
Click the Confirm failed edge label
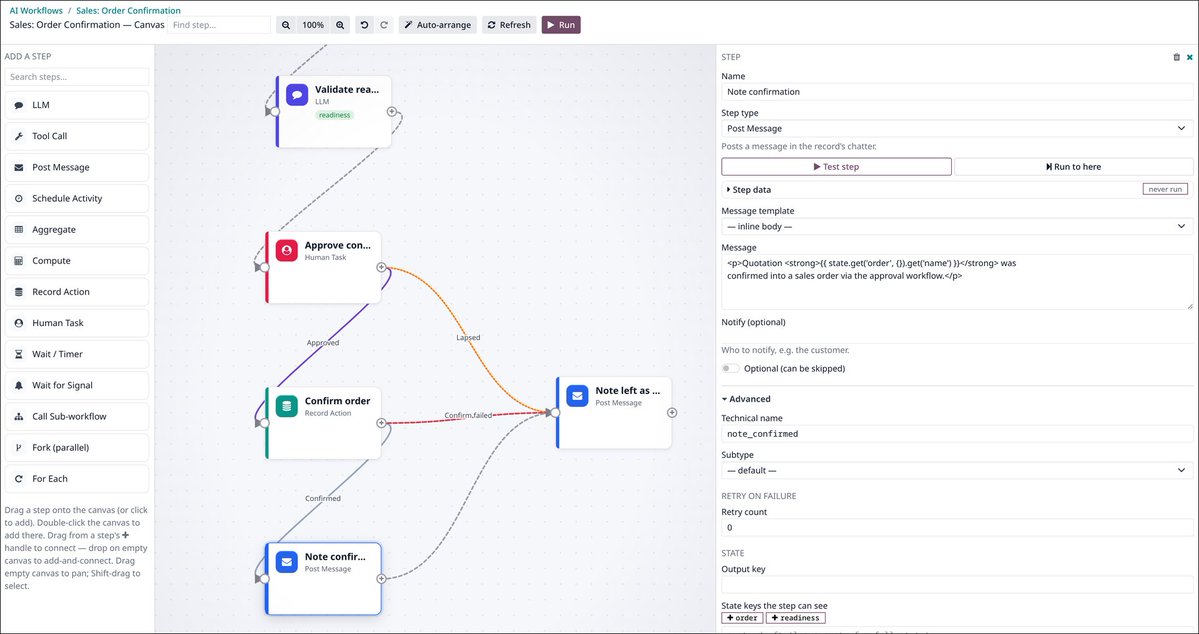click(x=468, y=415)
